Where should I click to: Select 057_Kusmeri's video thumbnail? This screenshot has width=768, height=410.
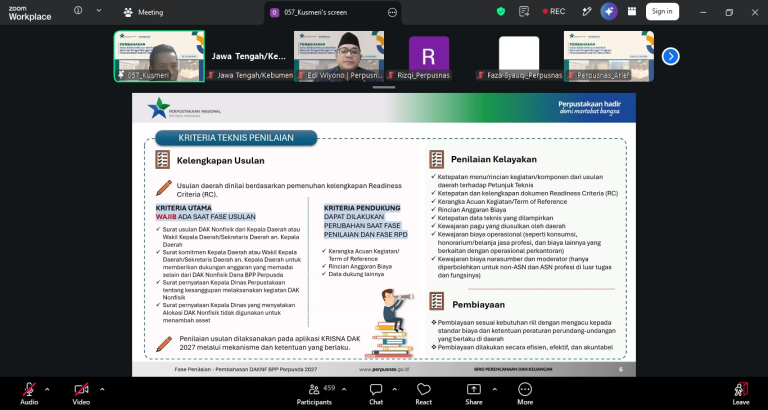159,56
